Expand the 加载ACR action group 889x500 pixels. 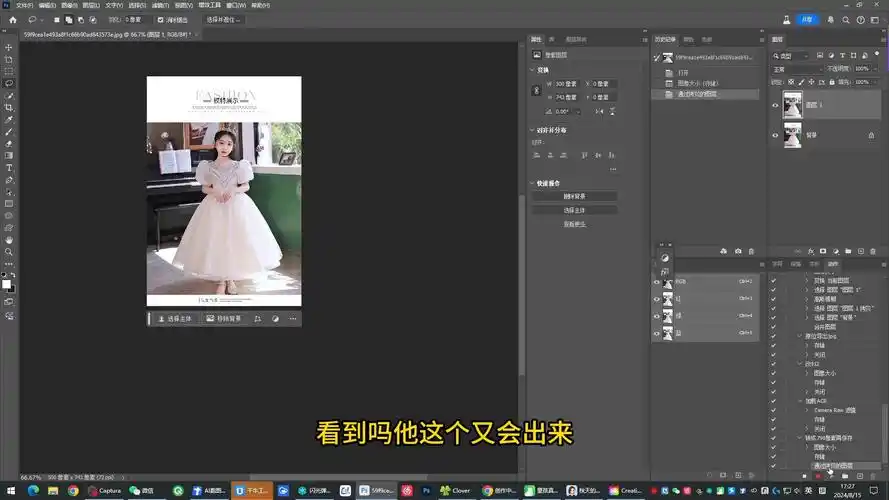point(799,401)
